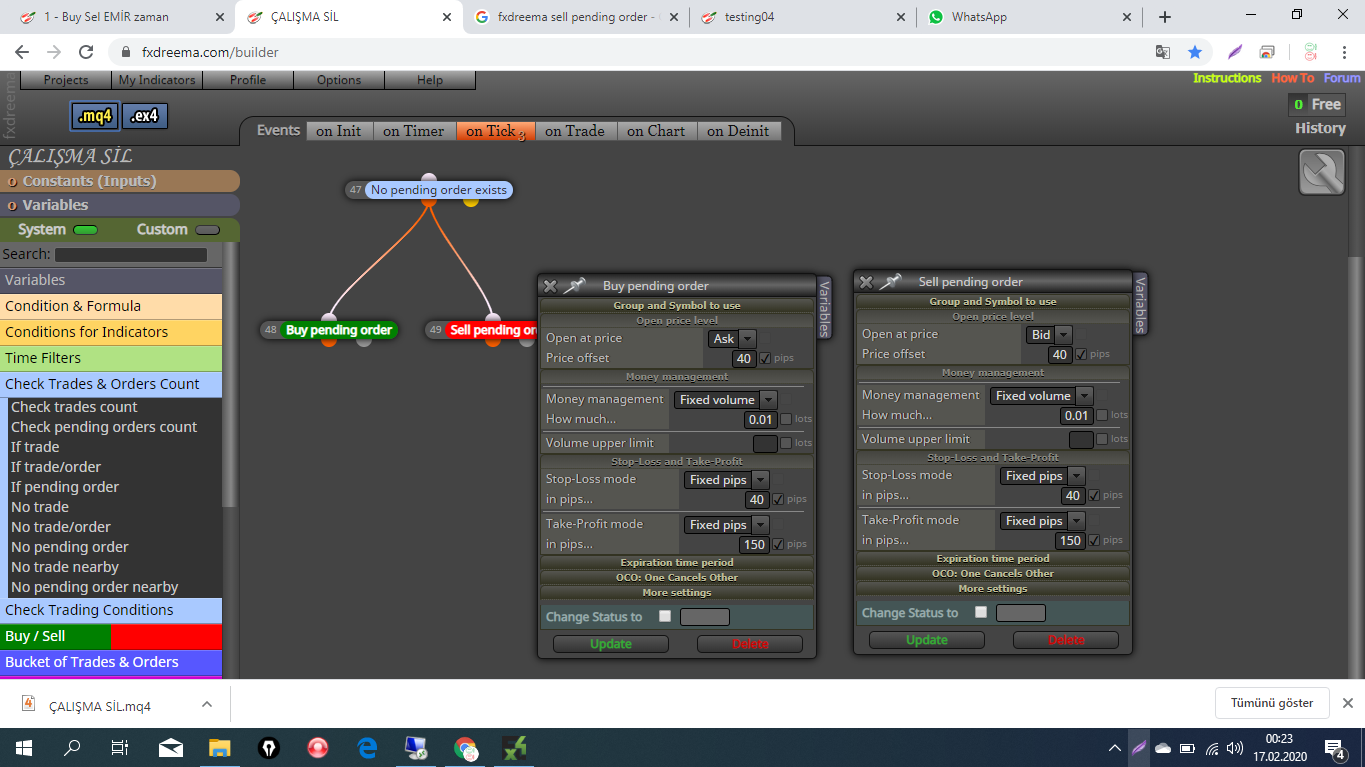This screenshot has height=767, width=1365.
Task: Expand OCO: One Cancels Other in Sell panel
Action: coord(993,573)
